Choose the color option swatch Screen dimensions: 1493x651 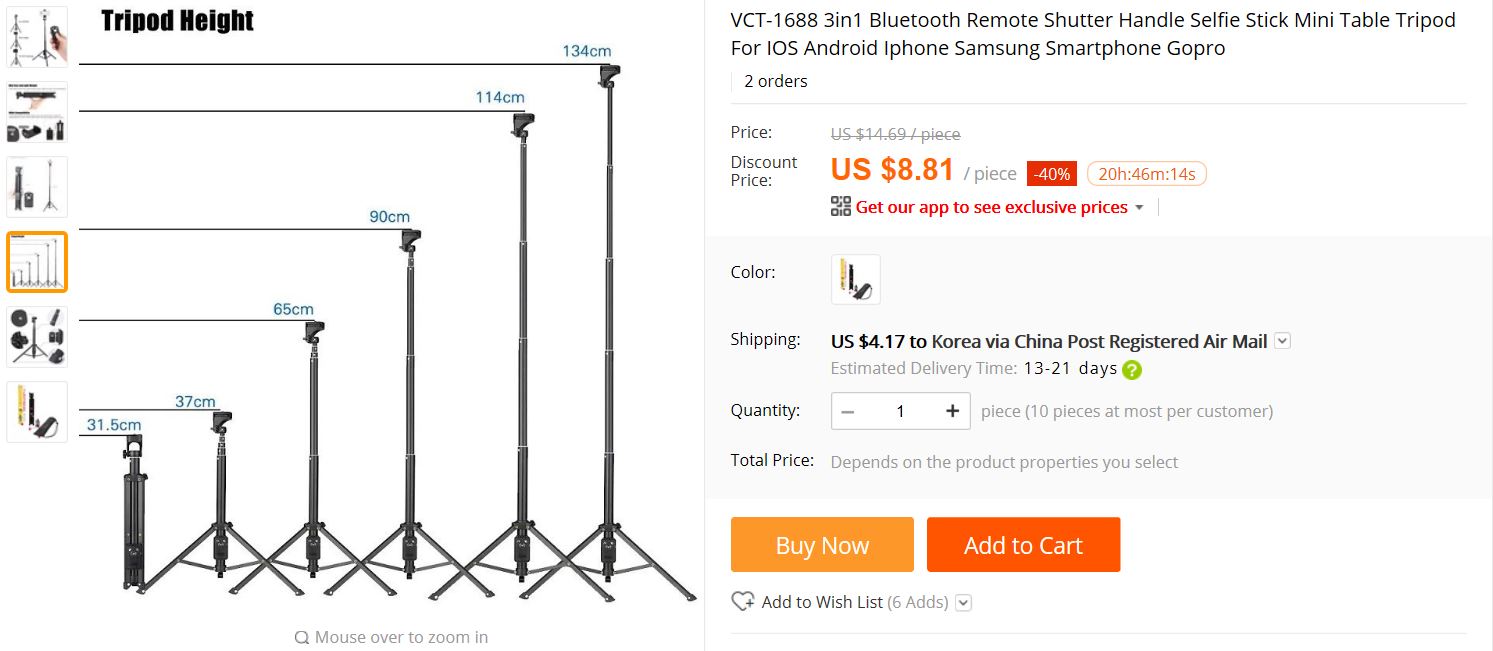[x=856, y=279]
